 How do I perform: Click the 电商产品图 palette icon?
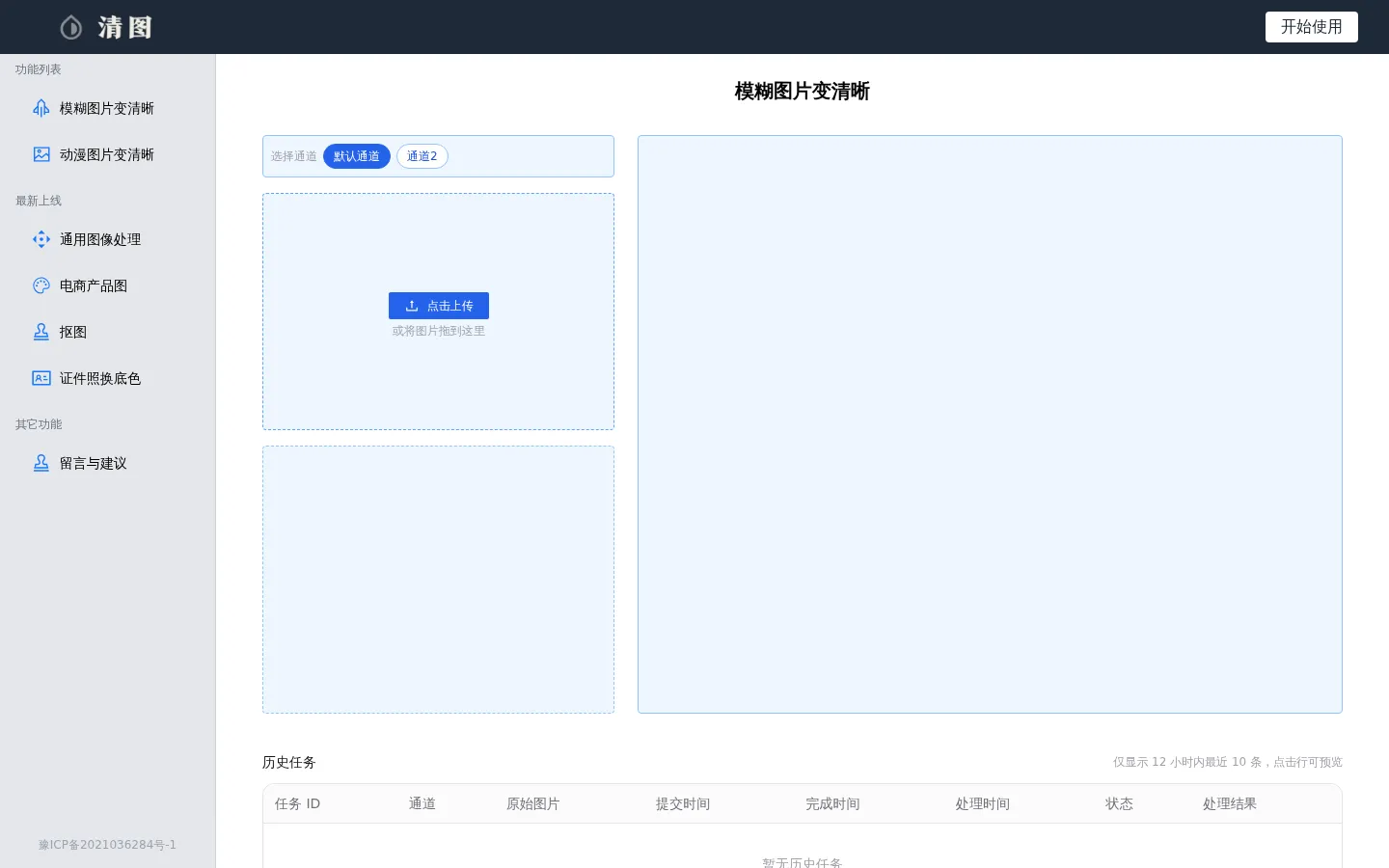tap(41, 285)
